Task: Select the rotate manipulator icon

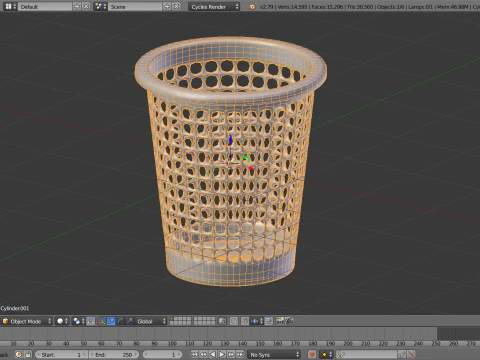Action: tap(120, 321)
